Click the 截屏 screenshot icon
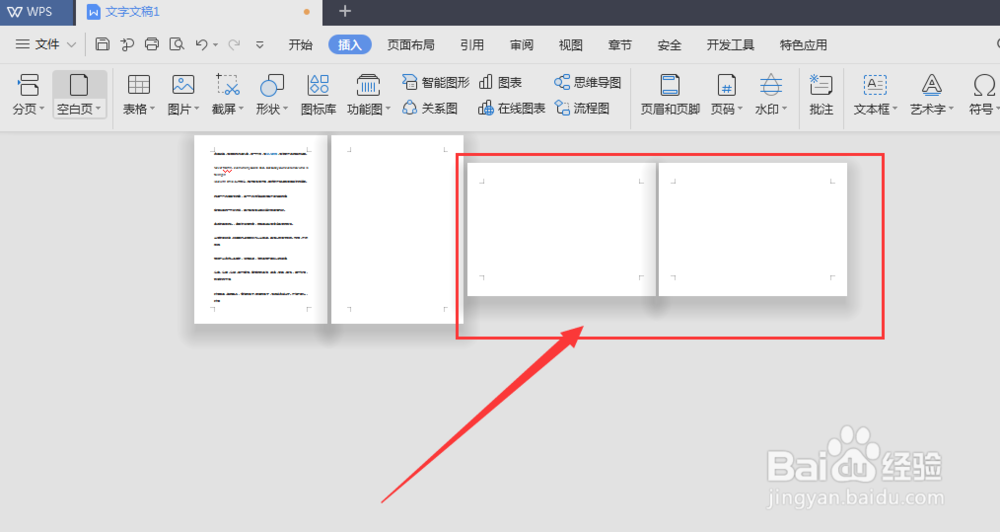 [x=228, y=84]
